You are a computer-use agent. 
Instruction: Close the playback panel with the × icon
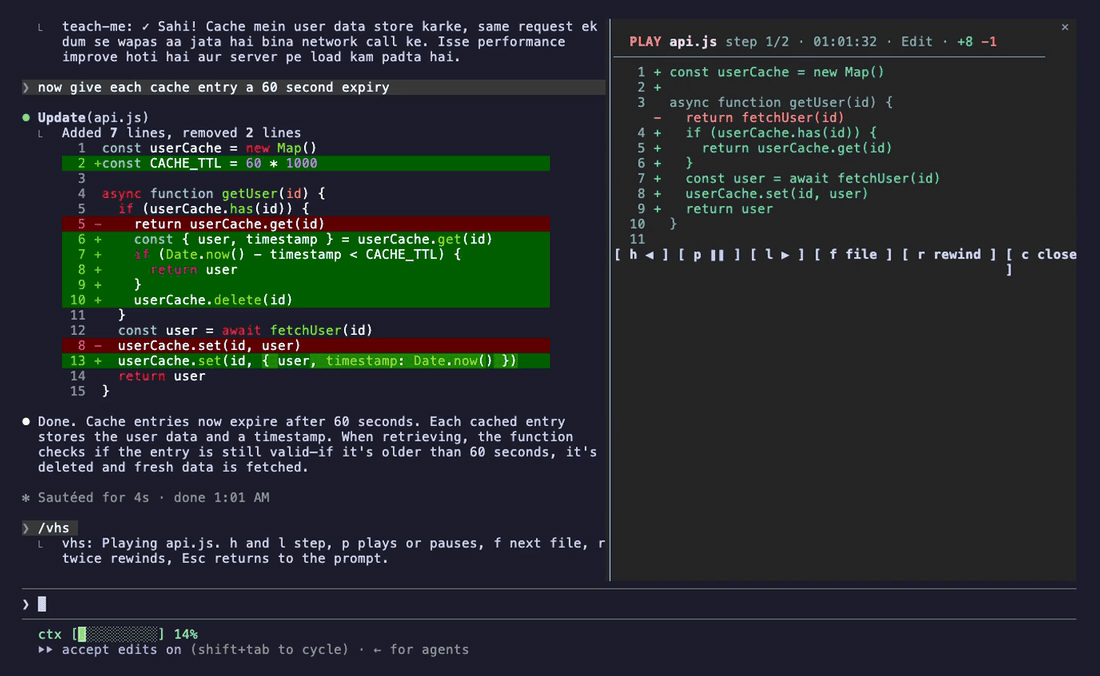tap(1065, 27)
